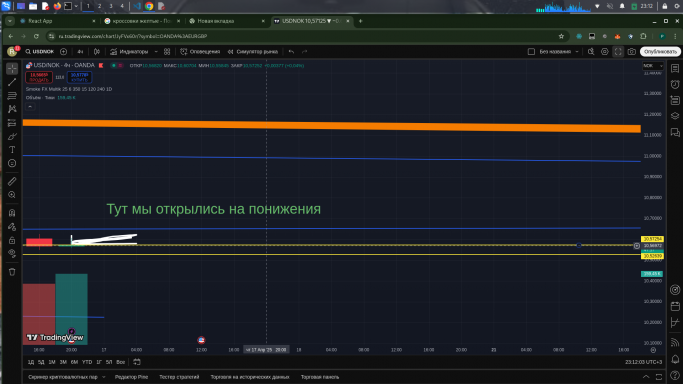Screen dimensions: 683x384
Task: Open quick search icon in top toolbar
Action: pos(591,51)
